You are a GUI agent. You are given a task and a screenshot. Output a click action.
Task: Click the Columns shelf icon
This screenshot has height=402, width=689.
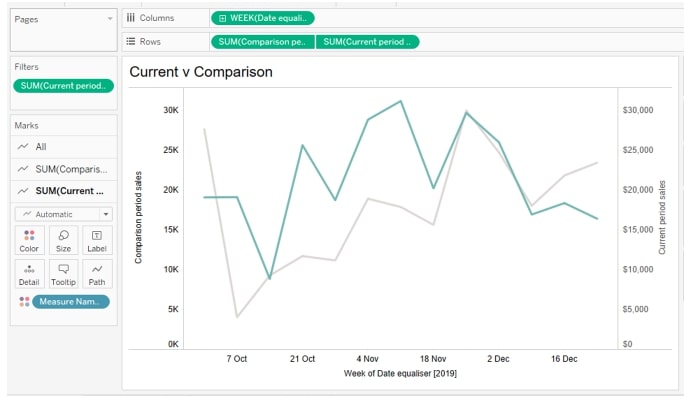pos(131,18)
